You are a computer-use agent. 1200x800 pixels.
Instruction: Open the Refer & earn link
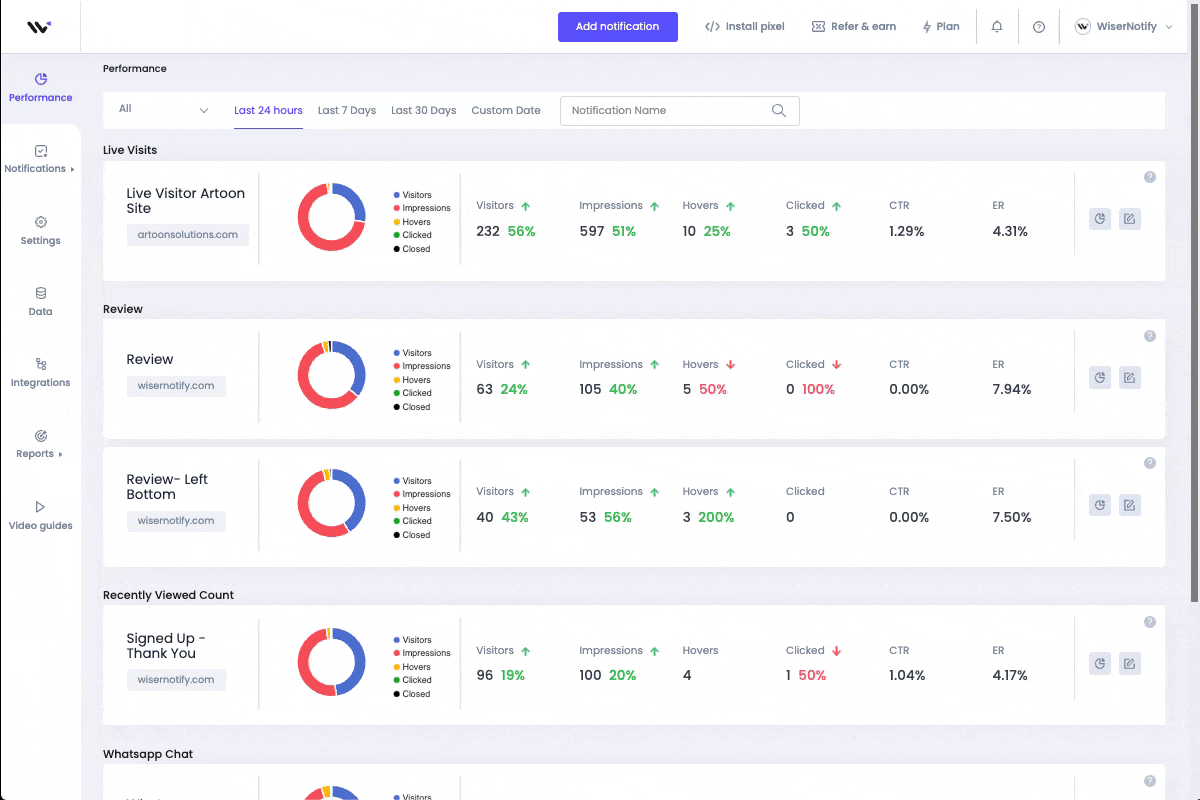point(854,27)
